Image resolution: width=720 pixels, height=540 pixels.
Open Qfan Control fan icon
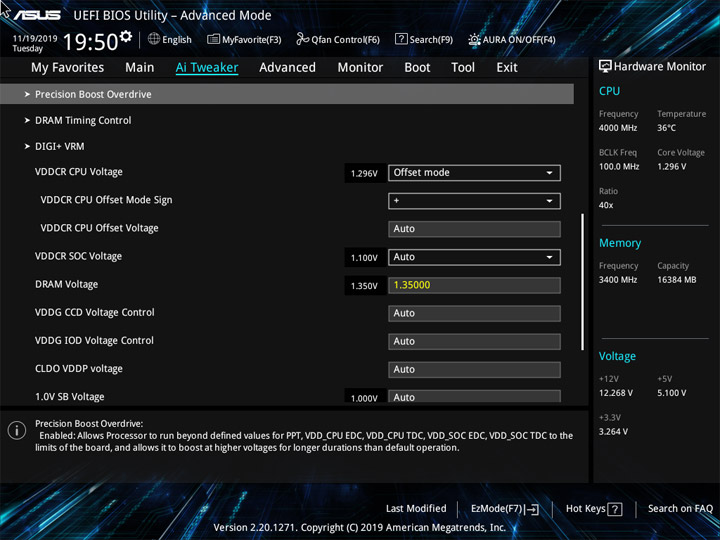point(302,39)
